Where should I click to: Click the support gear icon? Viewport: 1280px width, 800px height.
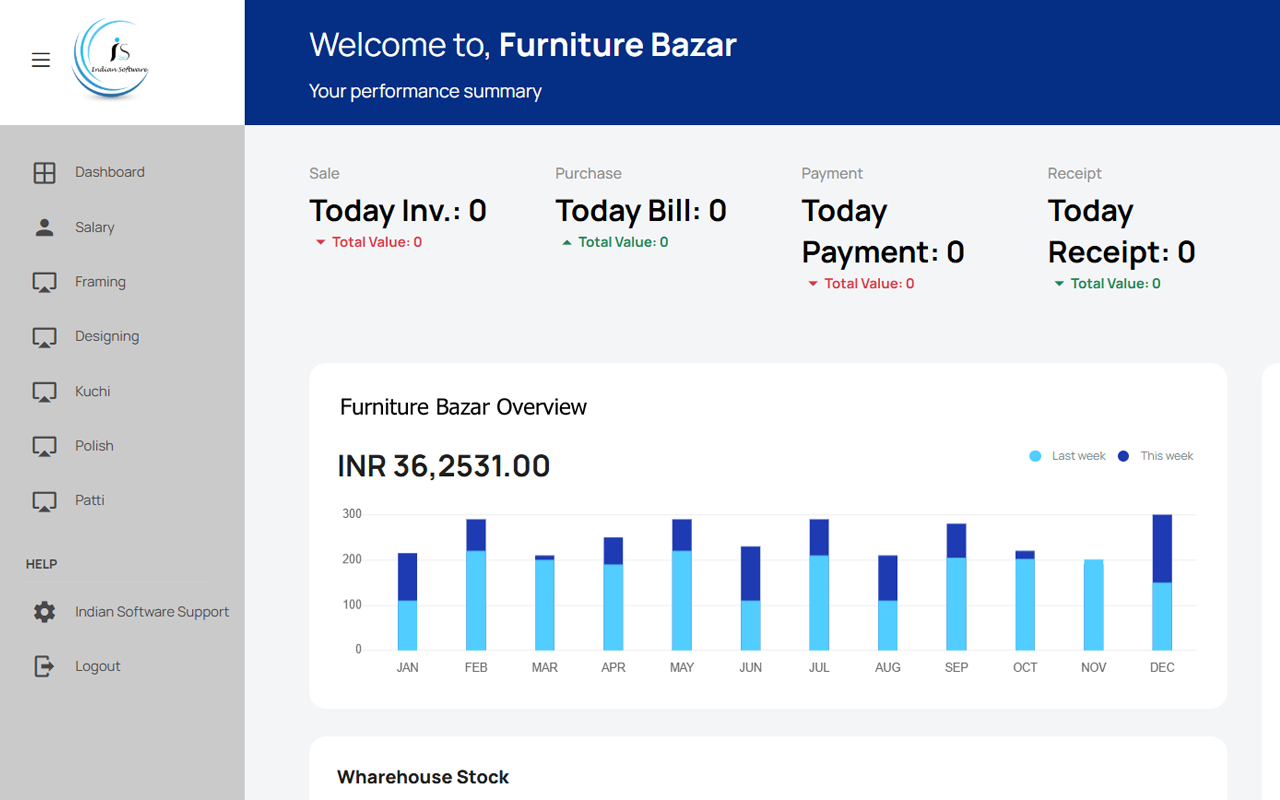pos(44,612)
